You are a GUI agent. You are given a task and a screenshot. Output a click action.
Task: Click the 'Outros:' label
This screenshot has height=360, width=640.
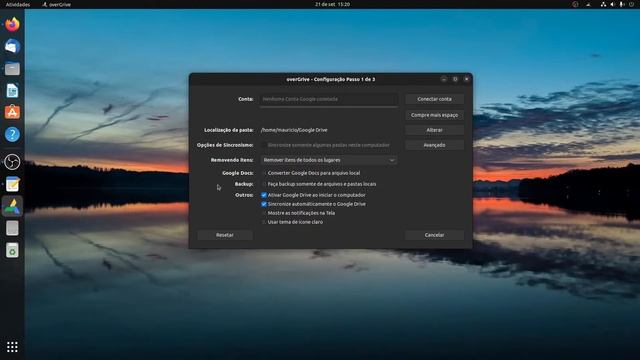(244, 195)
